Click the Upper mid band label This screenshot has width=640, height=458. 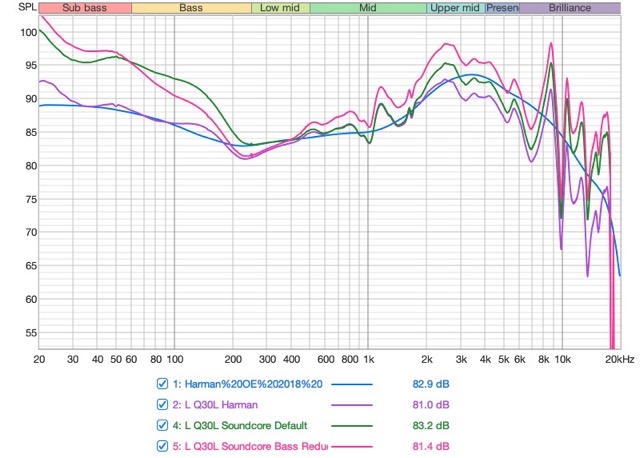pos(456,8)
